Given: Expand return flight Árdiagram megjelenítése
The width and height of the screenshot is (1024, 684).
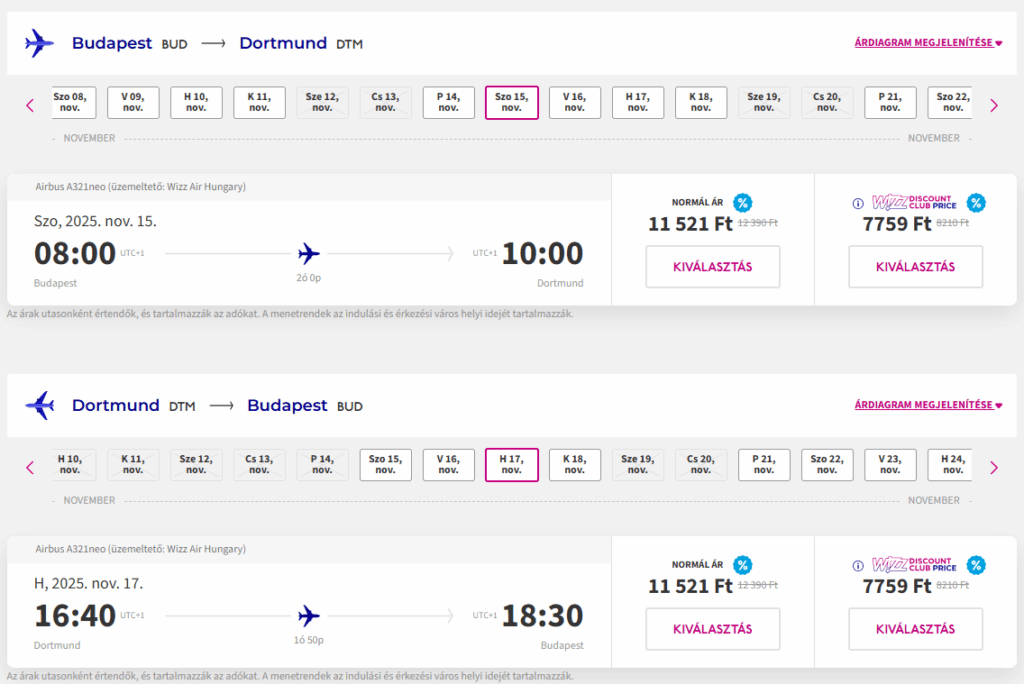Looking at the screenshot, I should point(928,405).
